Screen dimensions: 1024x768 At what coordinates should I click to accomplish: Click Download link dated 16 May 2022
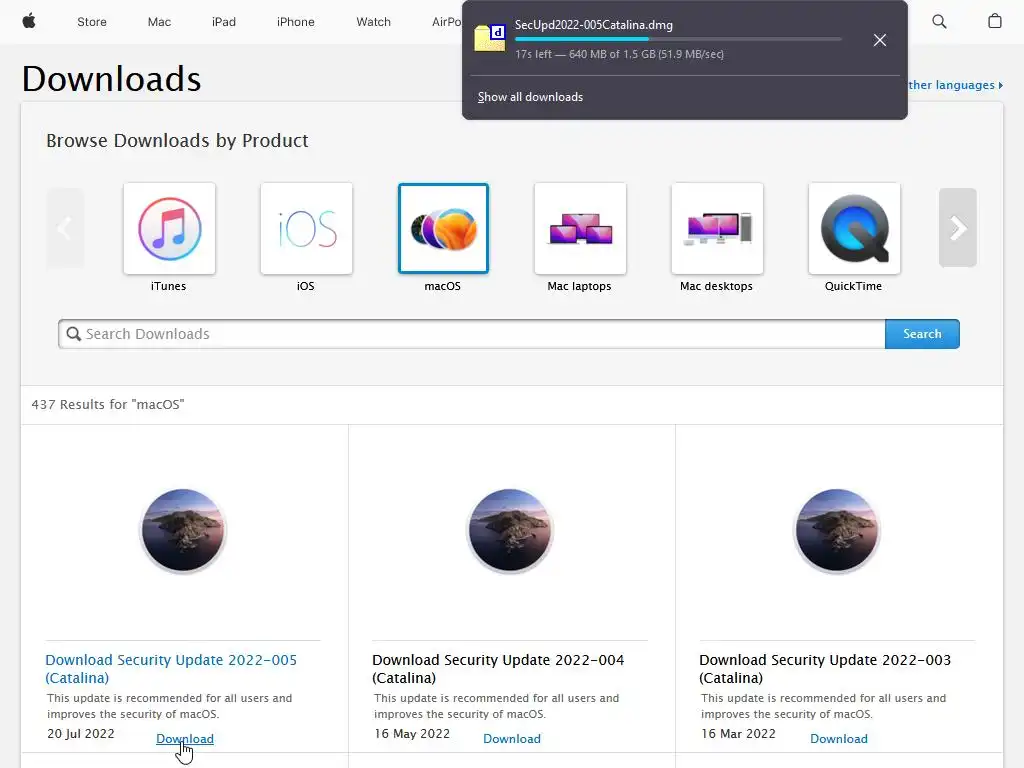coord(512,739)
